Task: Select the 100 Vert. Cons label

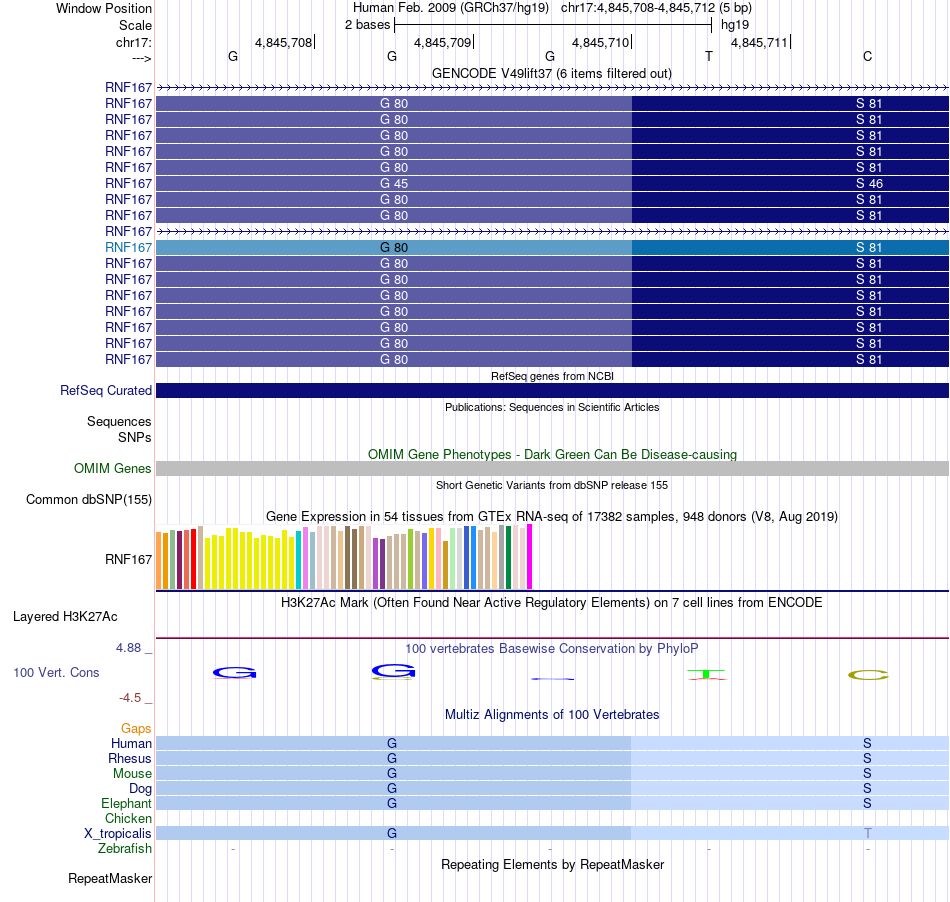Action: coord(56,672)
